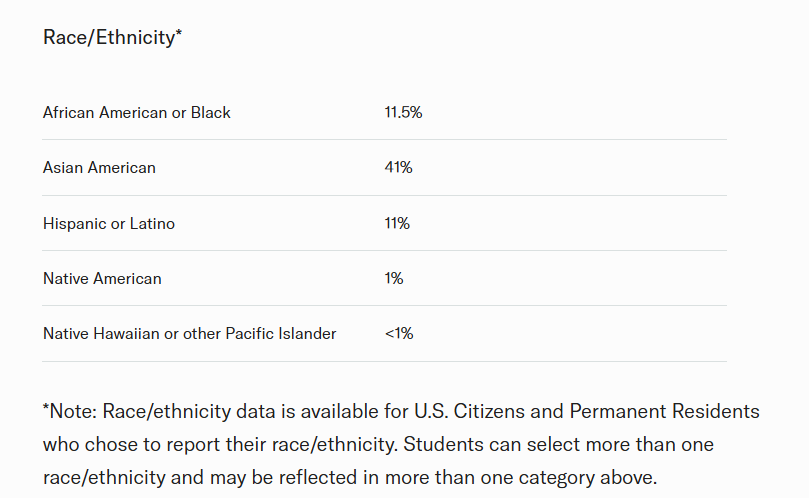809x498 pixels.
Task: Click the 1% value in Native American row
Action: (394, 279)
